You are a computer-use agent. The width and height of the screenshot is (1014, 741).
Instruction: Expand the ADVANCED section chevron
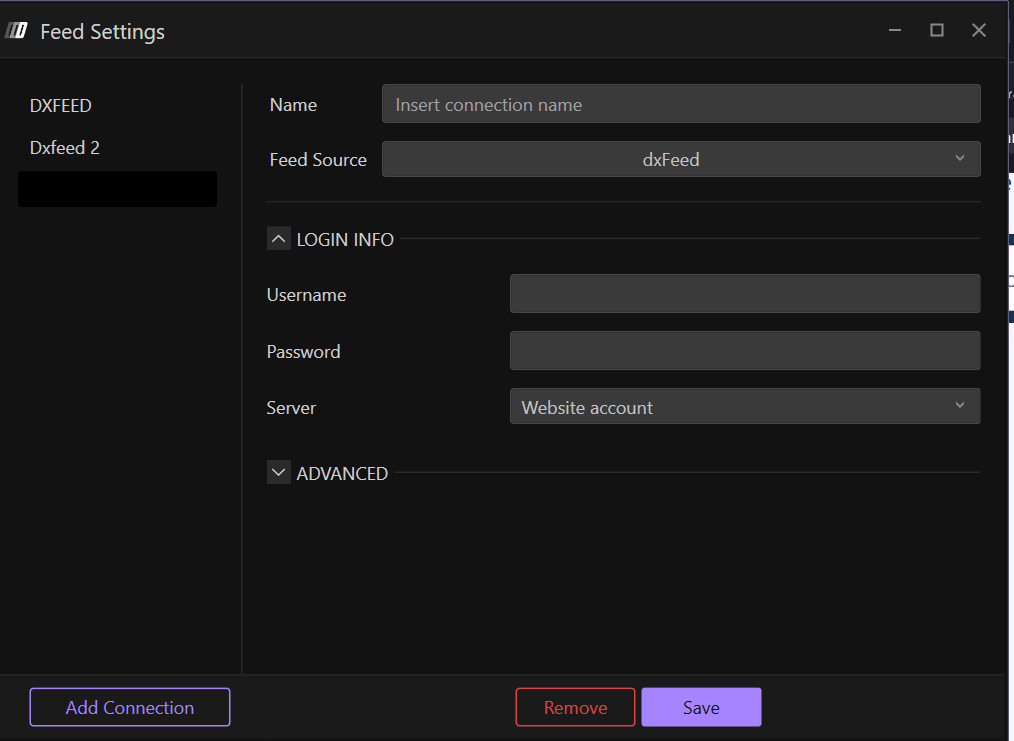(279, 473)
